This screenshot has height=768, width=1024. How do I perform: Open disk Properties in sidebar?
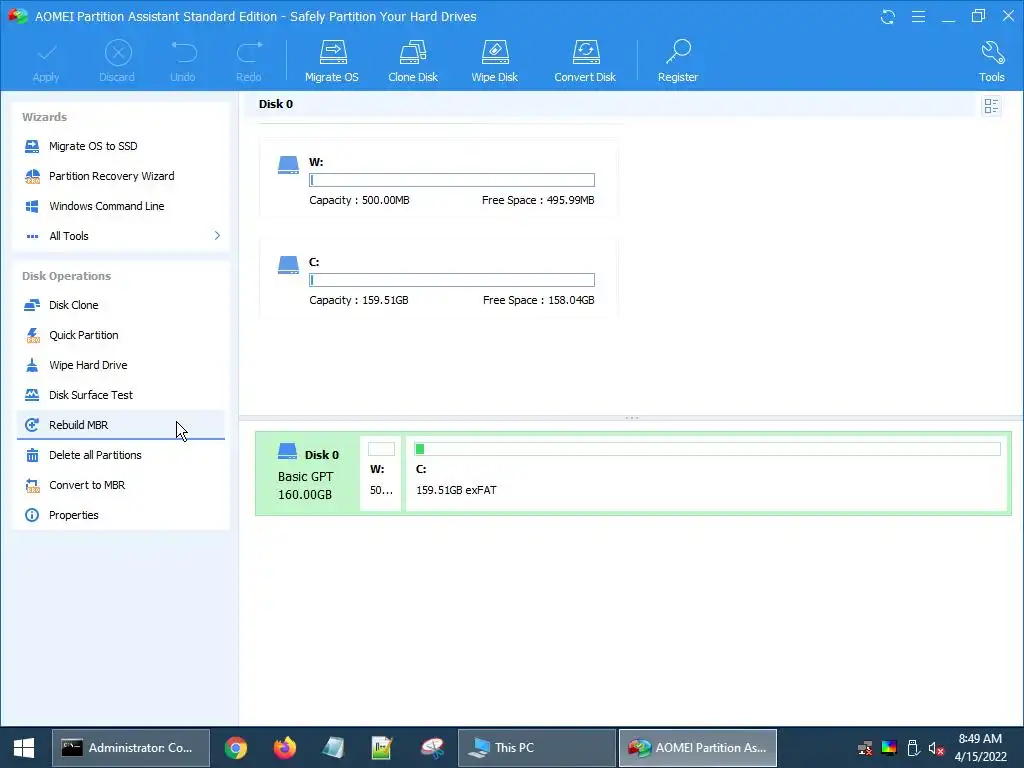coord(120,515)
